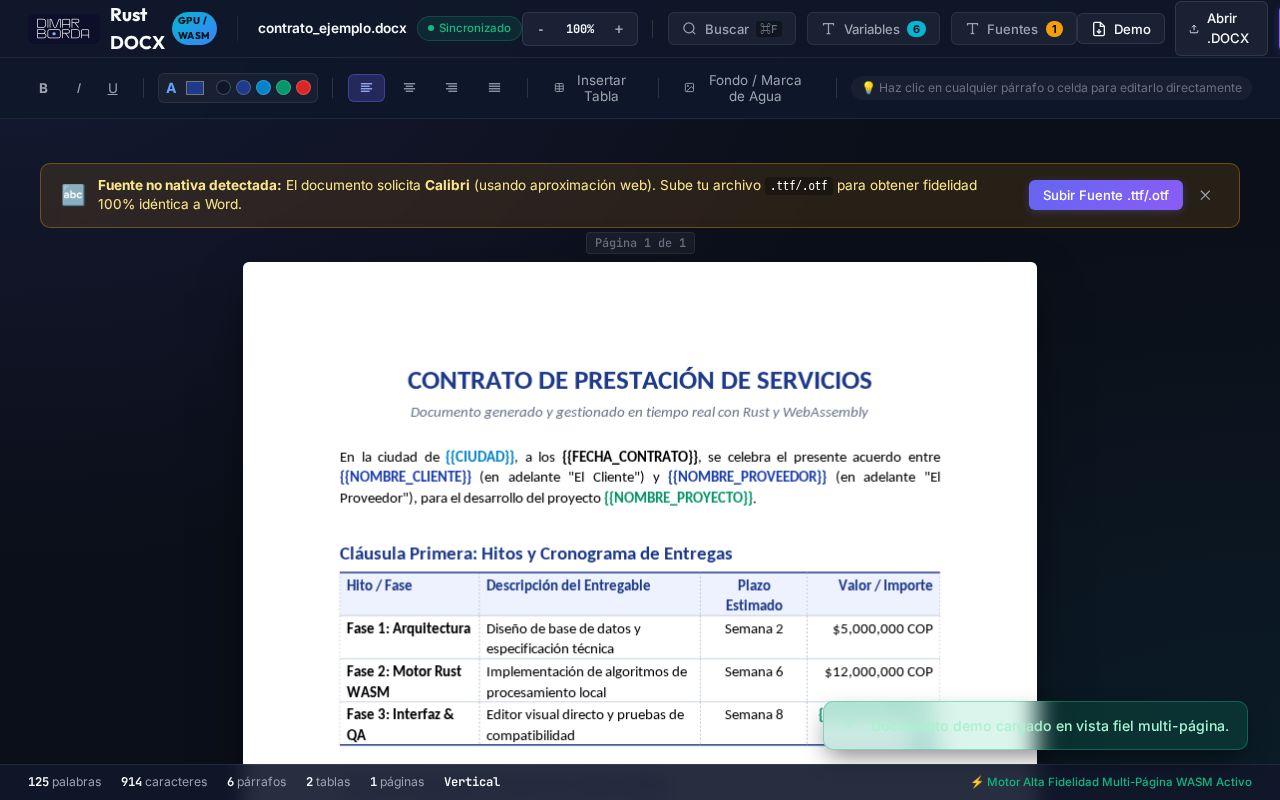Click the {{NOMBRE_PROYECTO}} variable placeholder
Screen dimensions: 1280x800
pyautogui.click(x=680, y=497)
